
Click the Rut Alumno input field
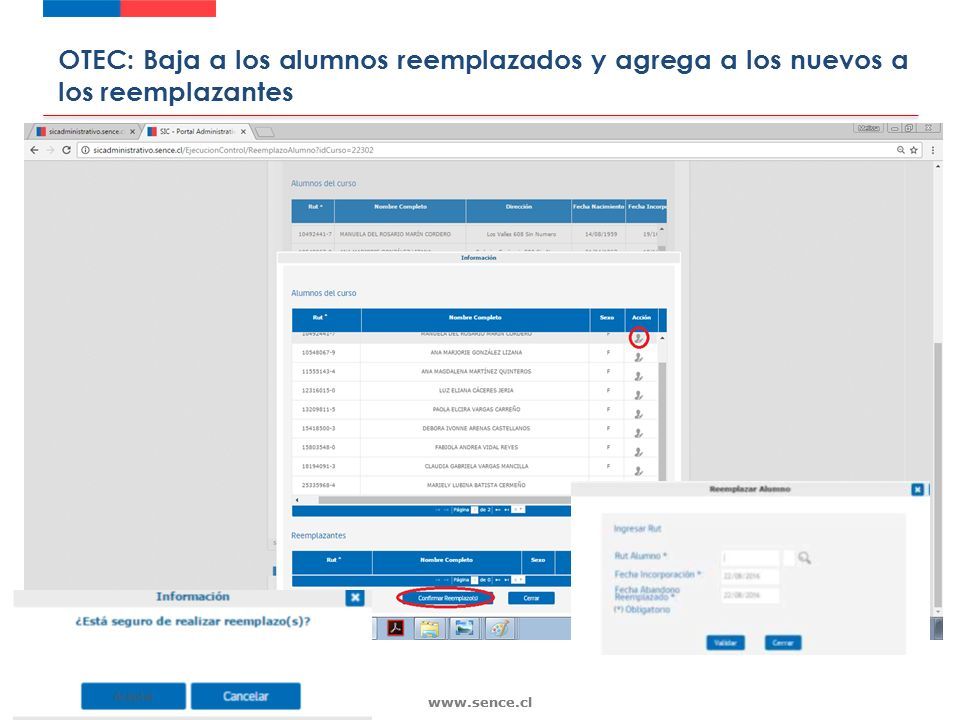(x=750, y=557)
